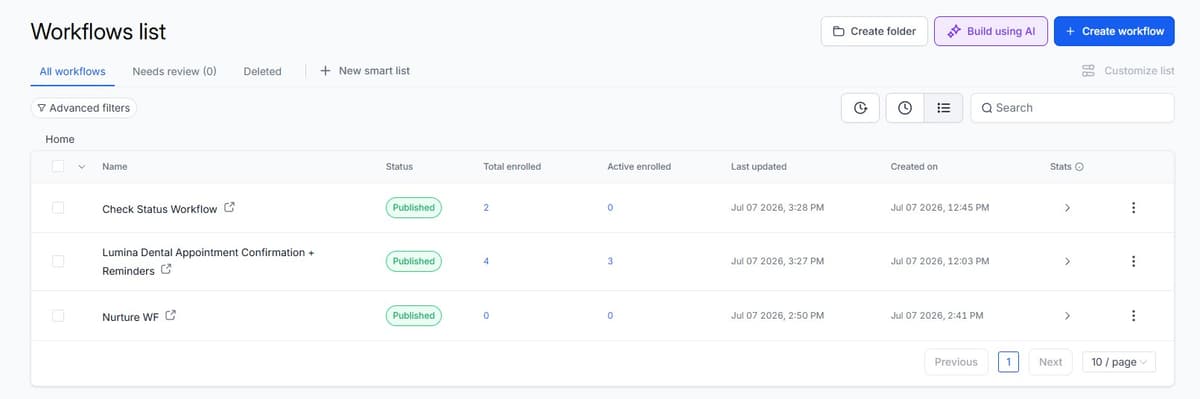The height and width of the screenshot is (399, 1200).
Task: Focus the Search input field
Action: 1072,108
